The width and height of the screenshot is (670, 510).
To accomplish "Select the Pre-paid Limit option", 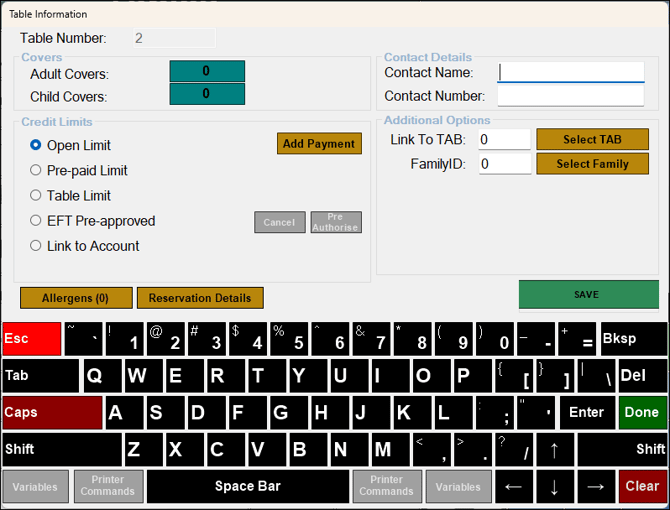I will [x=36, y=170].
